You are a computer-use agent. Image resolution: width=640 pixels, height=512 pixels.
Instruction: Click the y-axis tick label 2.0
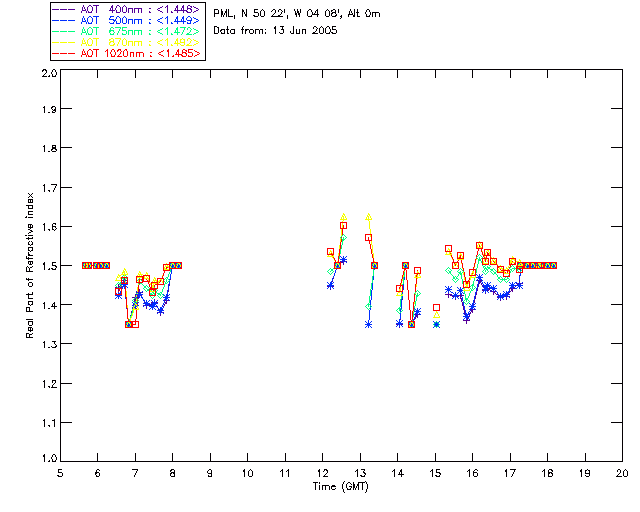click(x=49, y=73)
